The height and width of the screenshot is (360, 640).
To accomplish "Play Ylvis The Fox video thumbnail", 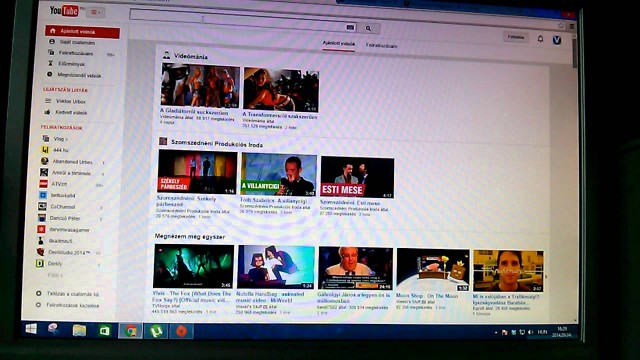I will tap(193, 267).
